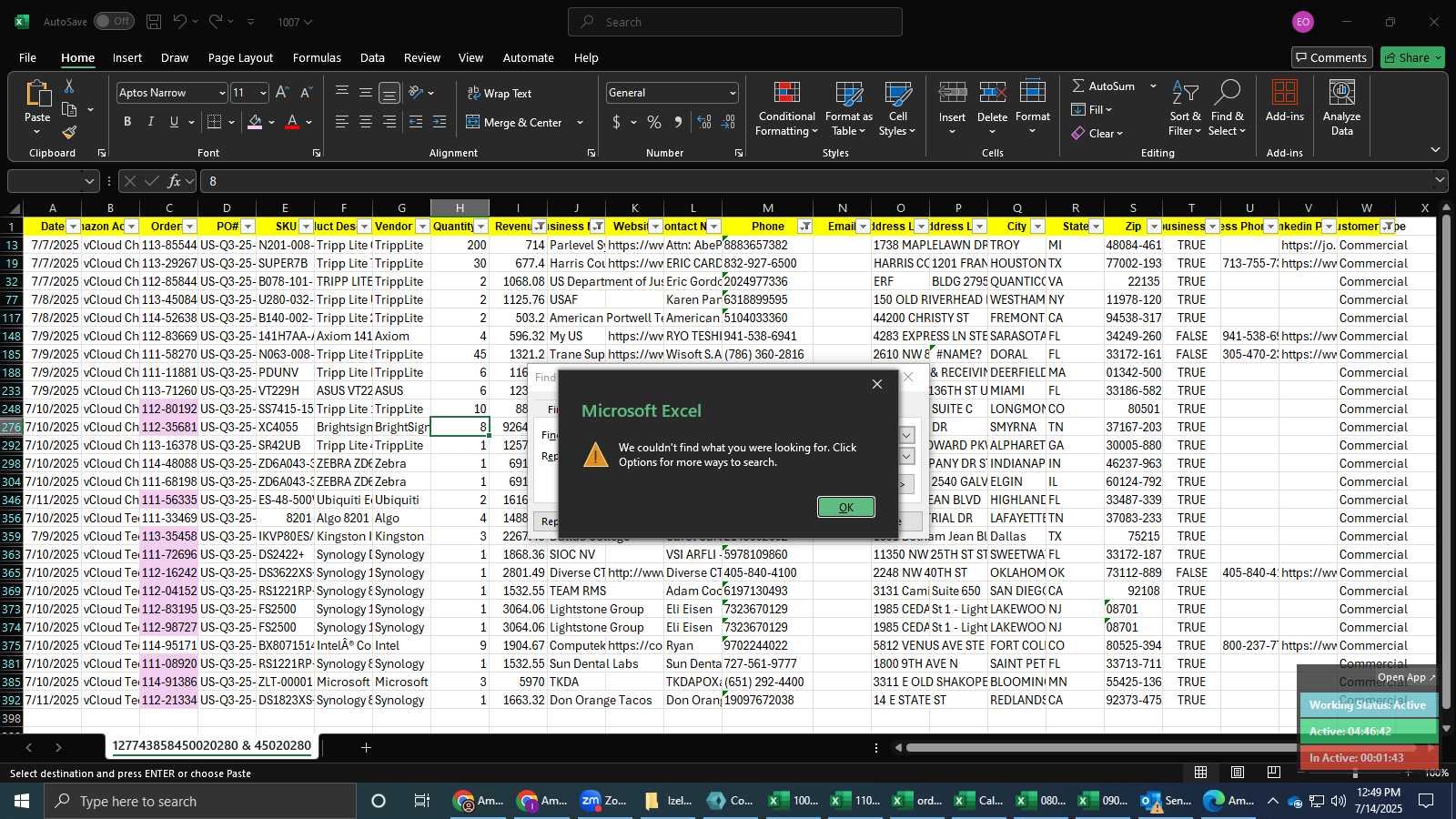Image resolution: width=1456 pixels, height=819 pixels.
Task: Open Merge & Center dropdown arrow
Action: [580, 122]
